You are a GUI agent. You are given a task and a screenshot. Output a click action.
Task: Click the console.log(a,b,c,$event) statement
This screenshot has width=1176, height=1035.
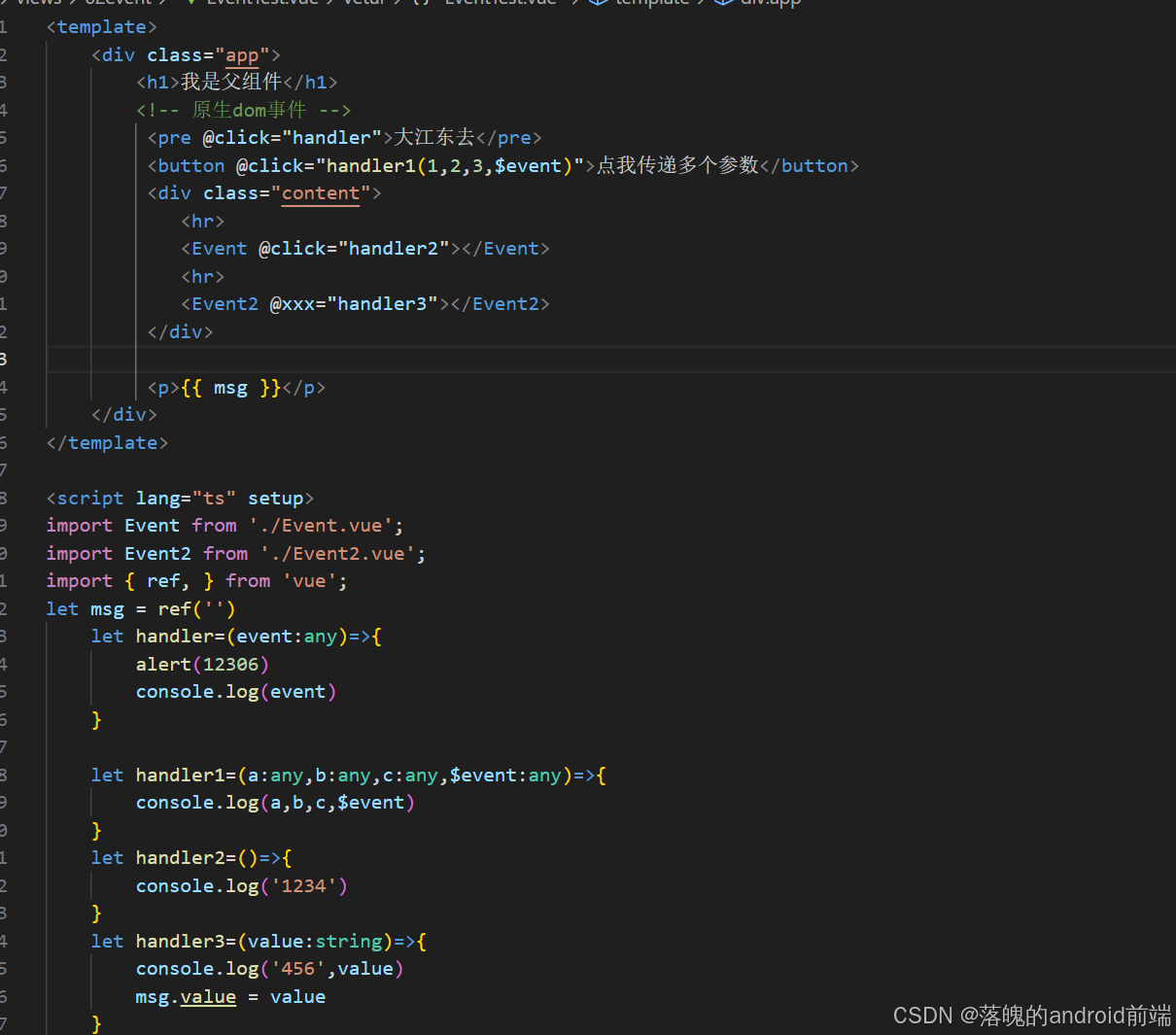275,803
